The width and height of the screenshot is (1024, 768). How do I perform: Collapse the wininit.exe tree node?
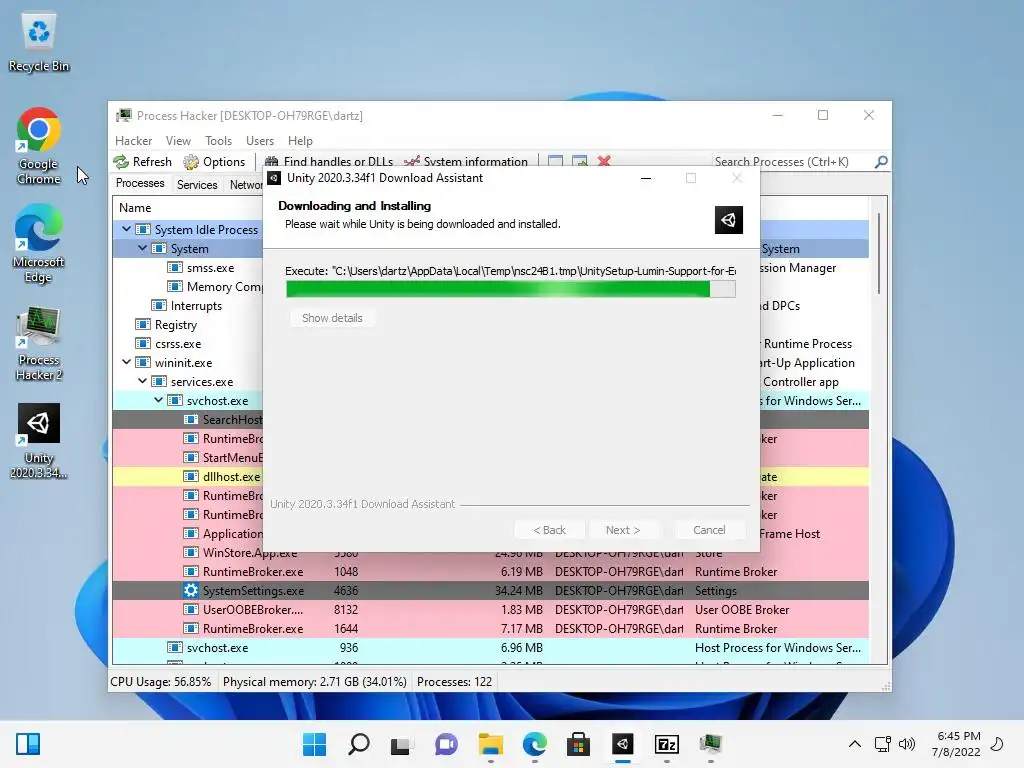(x=126, y=362)
